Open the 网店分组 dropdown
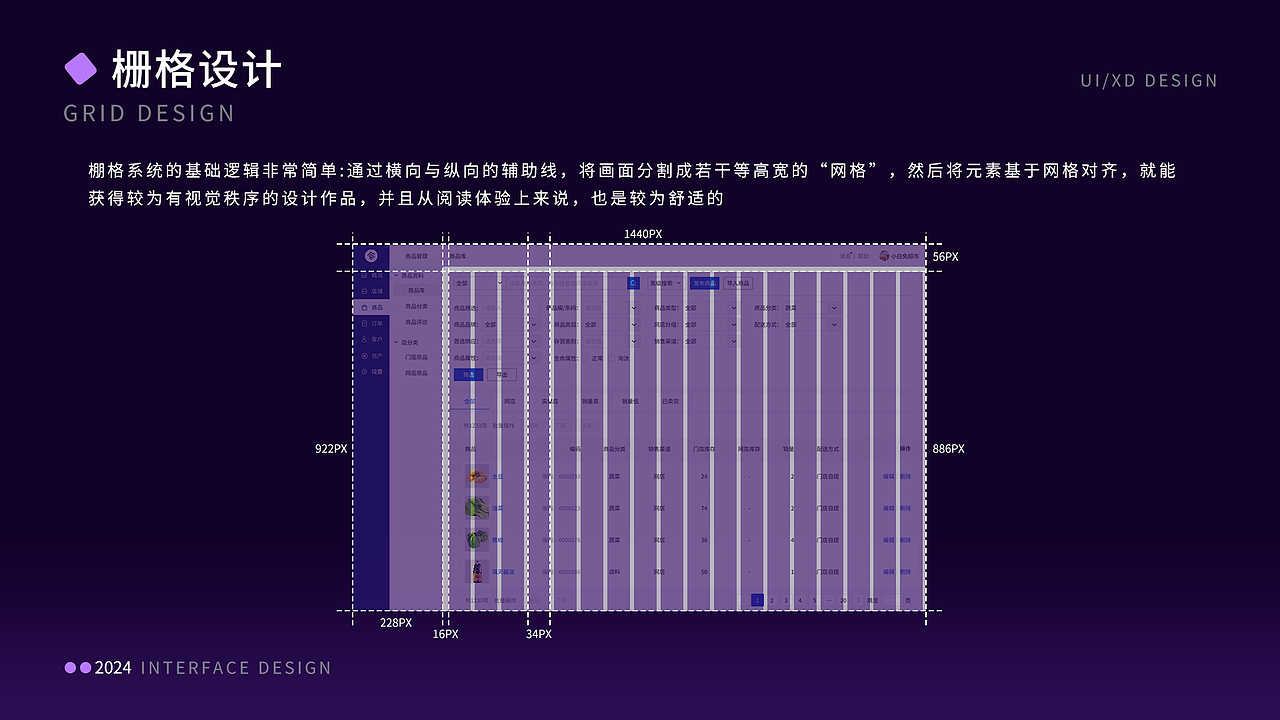This screenshot has width=1280, height=720. pyautogui.click(x=711, y=324)
